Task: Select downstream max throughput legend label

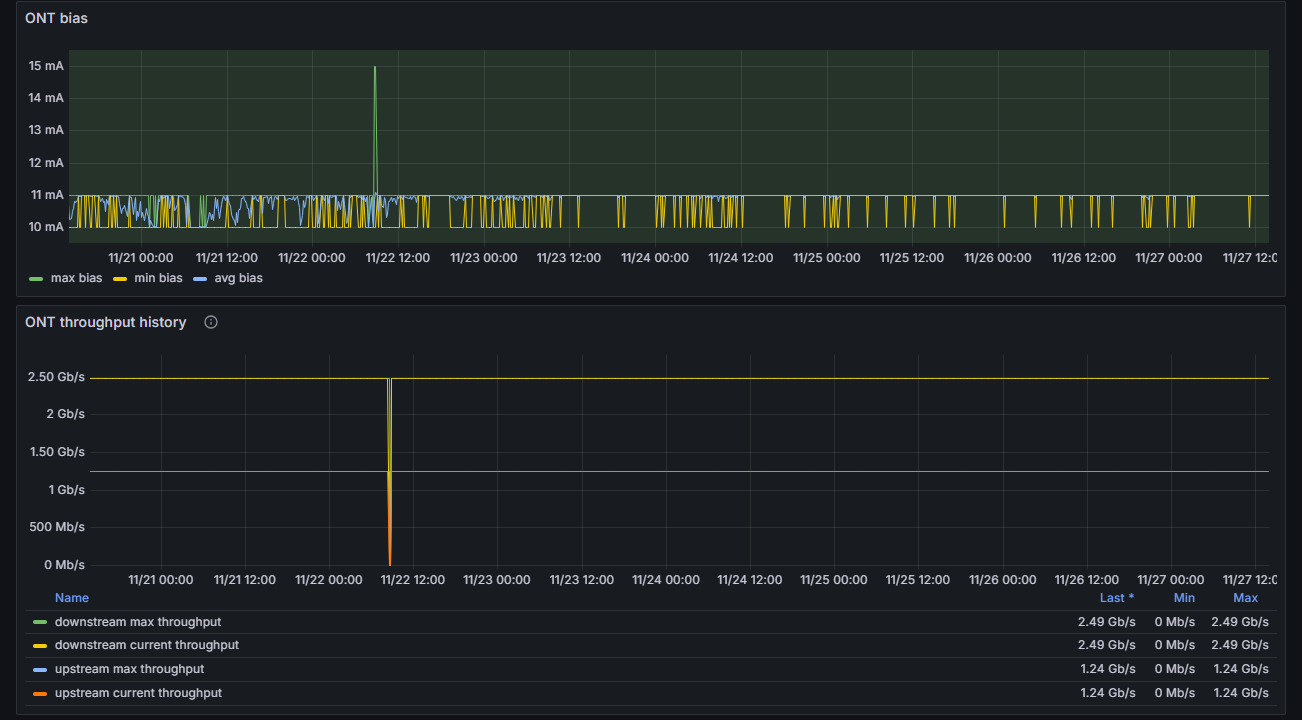Action: (138, 622)
